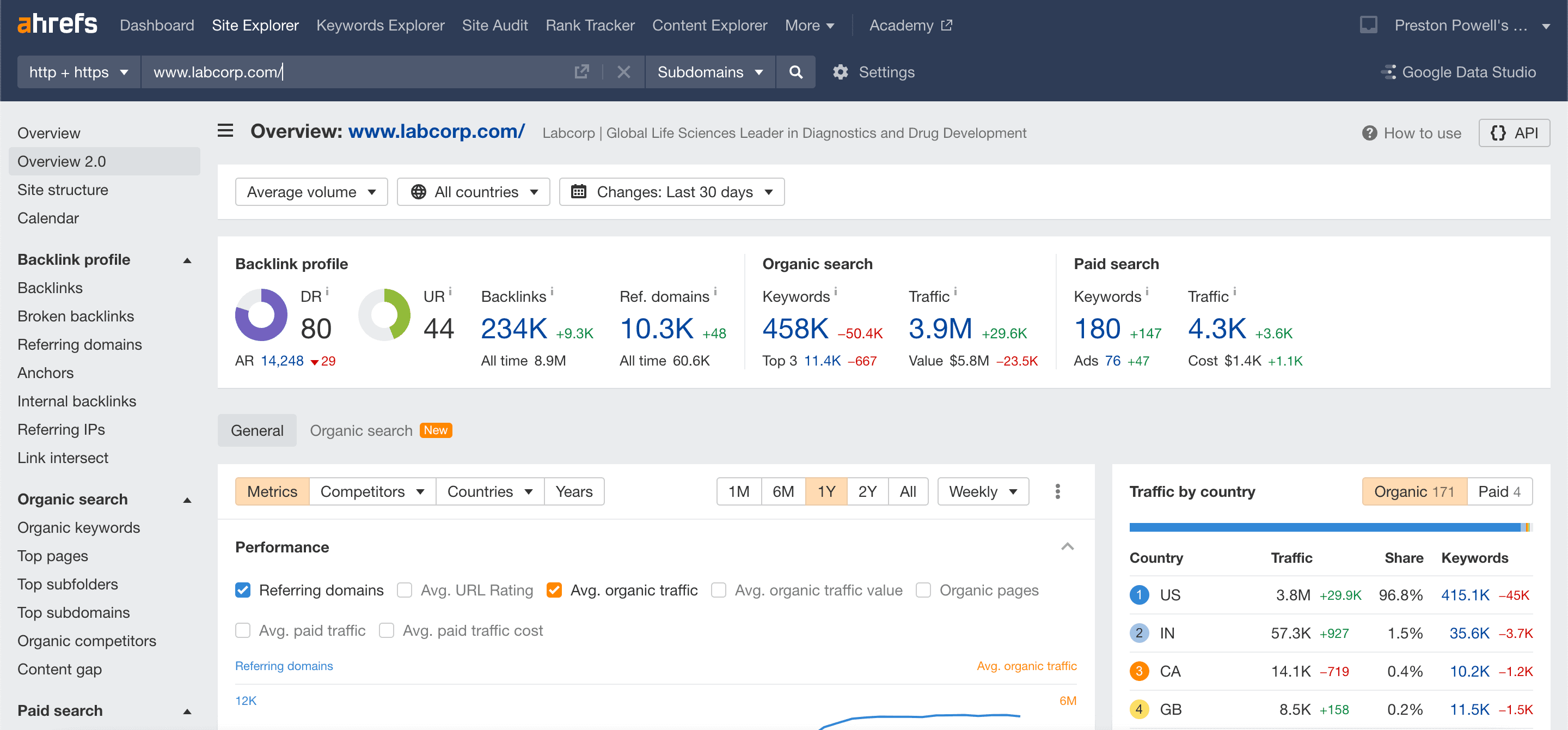Enable Avg. URL Rating checkbox
This screenshot has width=1568, height=730.
click(x=404, y=590)
